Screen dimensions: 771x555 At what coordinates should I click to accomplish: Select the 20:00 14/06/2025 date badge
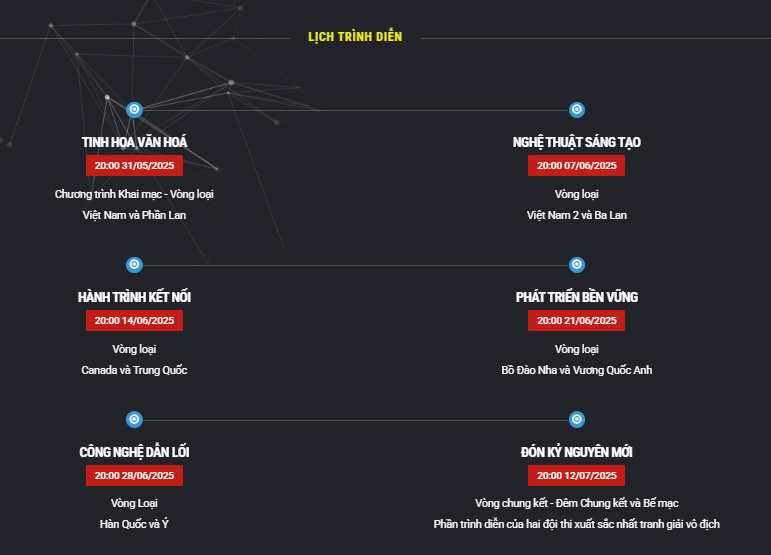coord(134,321)
